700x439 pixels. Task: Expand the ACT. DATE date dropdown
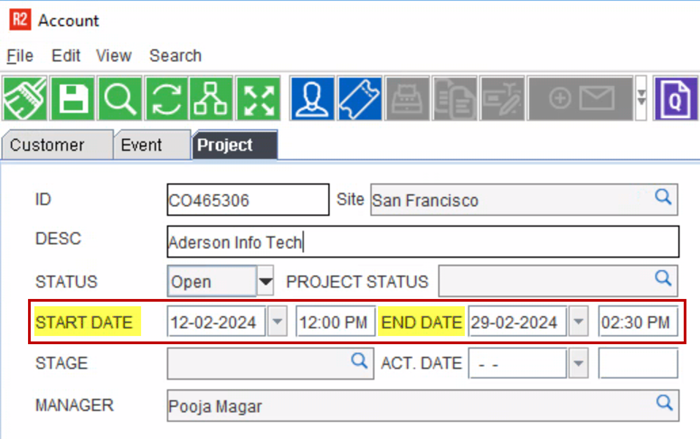[578, 363]
